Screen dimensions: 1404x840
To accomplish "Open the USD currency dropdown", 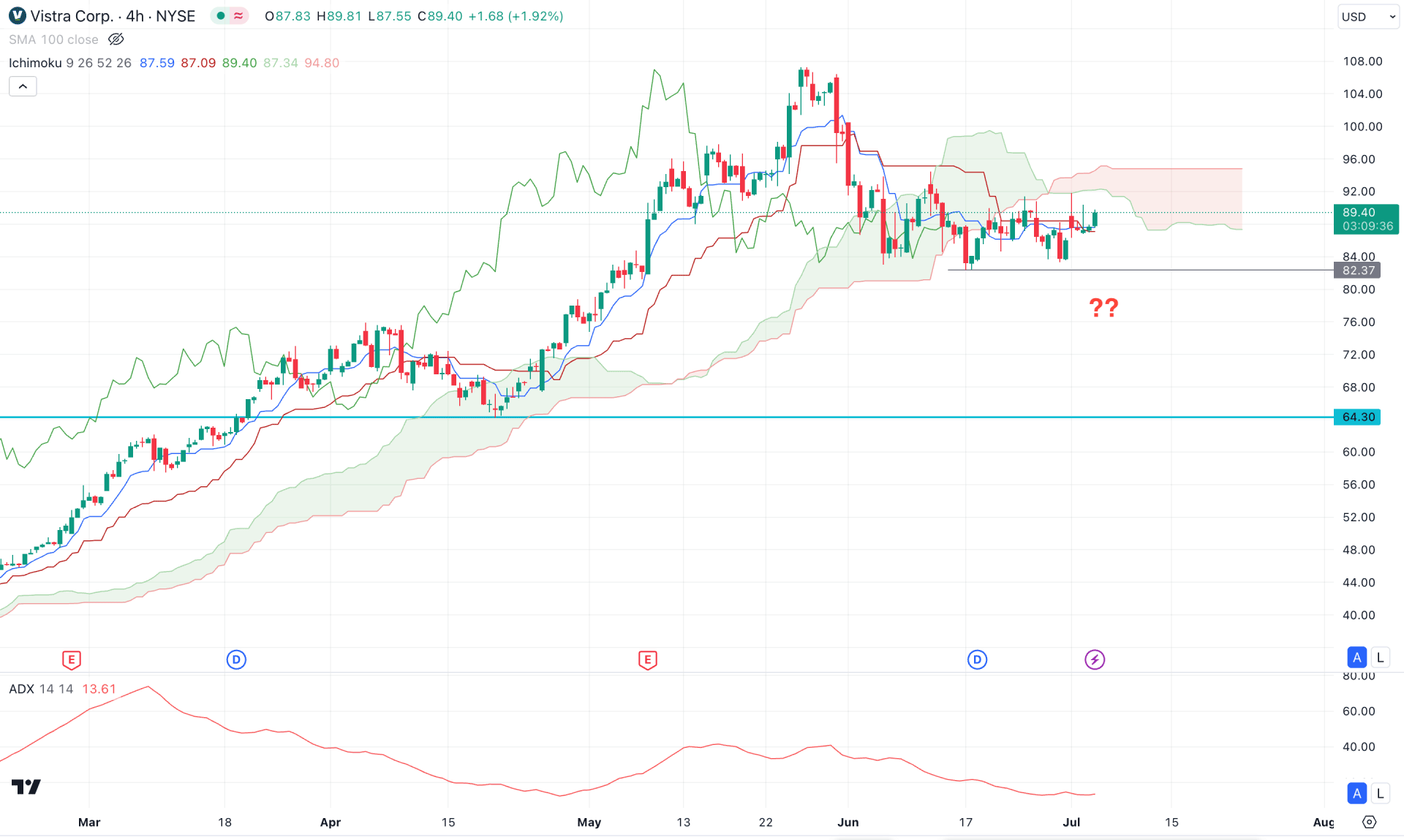I will (1368, 16).
